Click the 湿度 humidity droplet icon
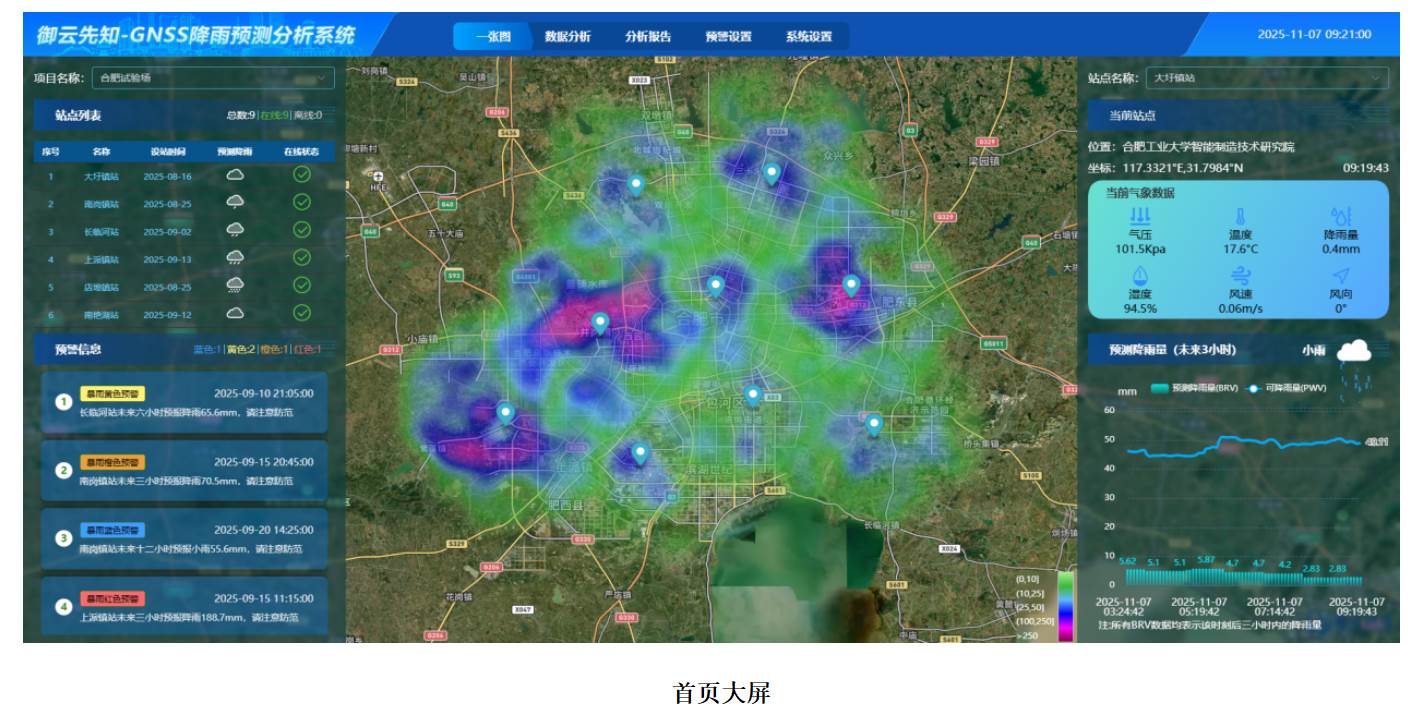 (x=1140, y=276)
